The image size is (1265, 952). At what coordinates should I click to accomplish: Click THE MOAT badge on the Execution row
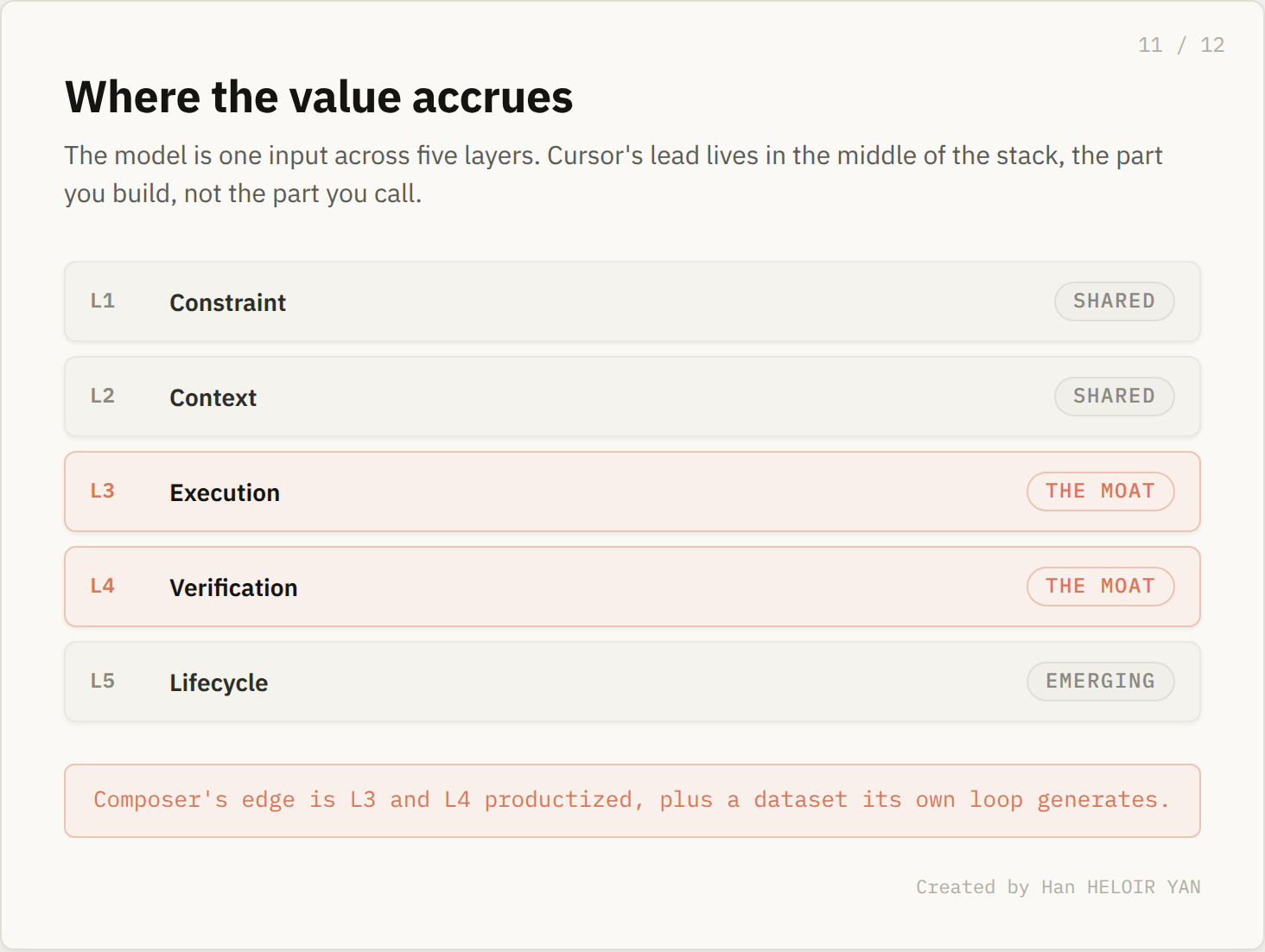[1100, 492]
